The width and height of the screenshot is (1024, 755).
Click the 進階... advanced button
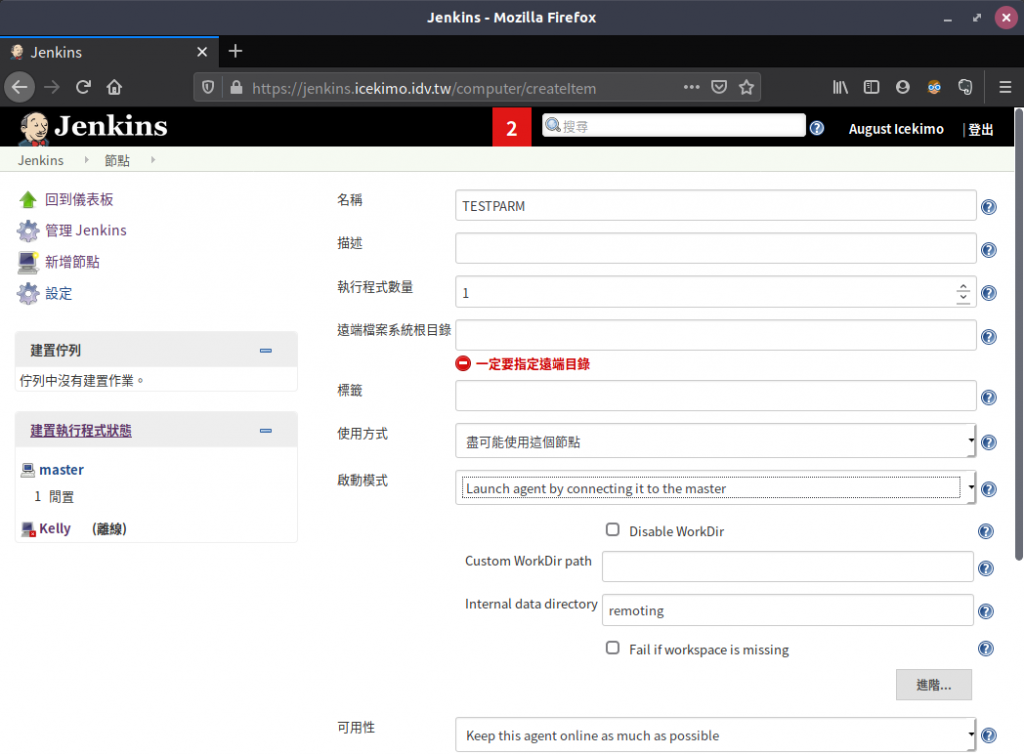933,685
